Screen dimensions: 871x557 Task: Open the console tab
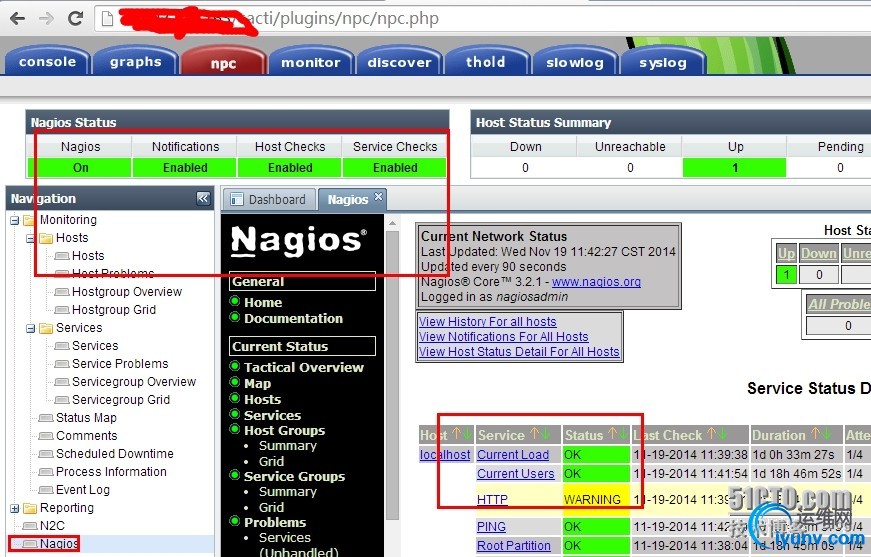pos(47,62)
